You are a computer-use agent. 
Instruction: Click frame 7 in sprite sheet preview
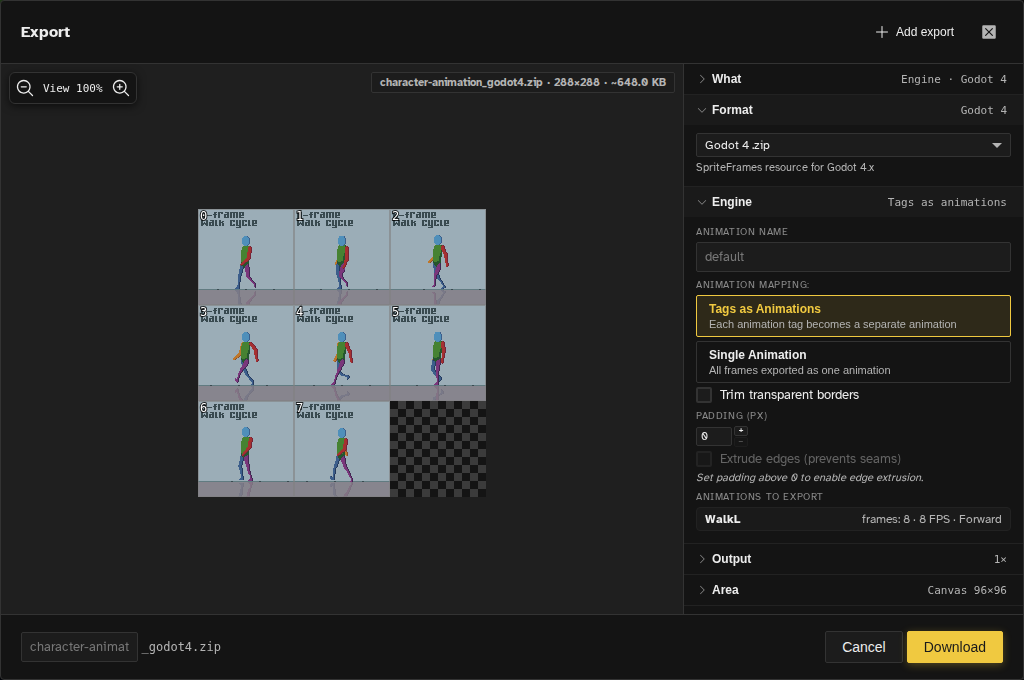(x=342, y=449)
